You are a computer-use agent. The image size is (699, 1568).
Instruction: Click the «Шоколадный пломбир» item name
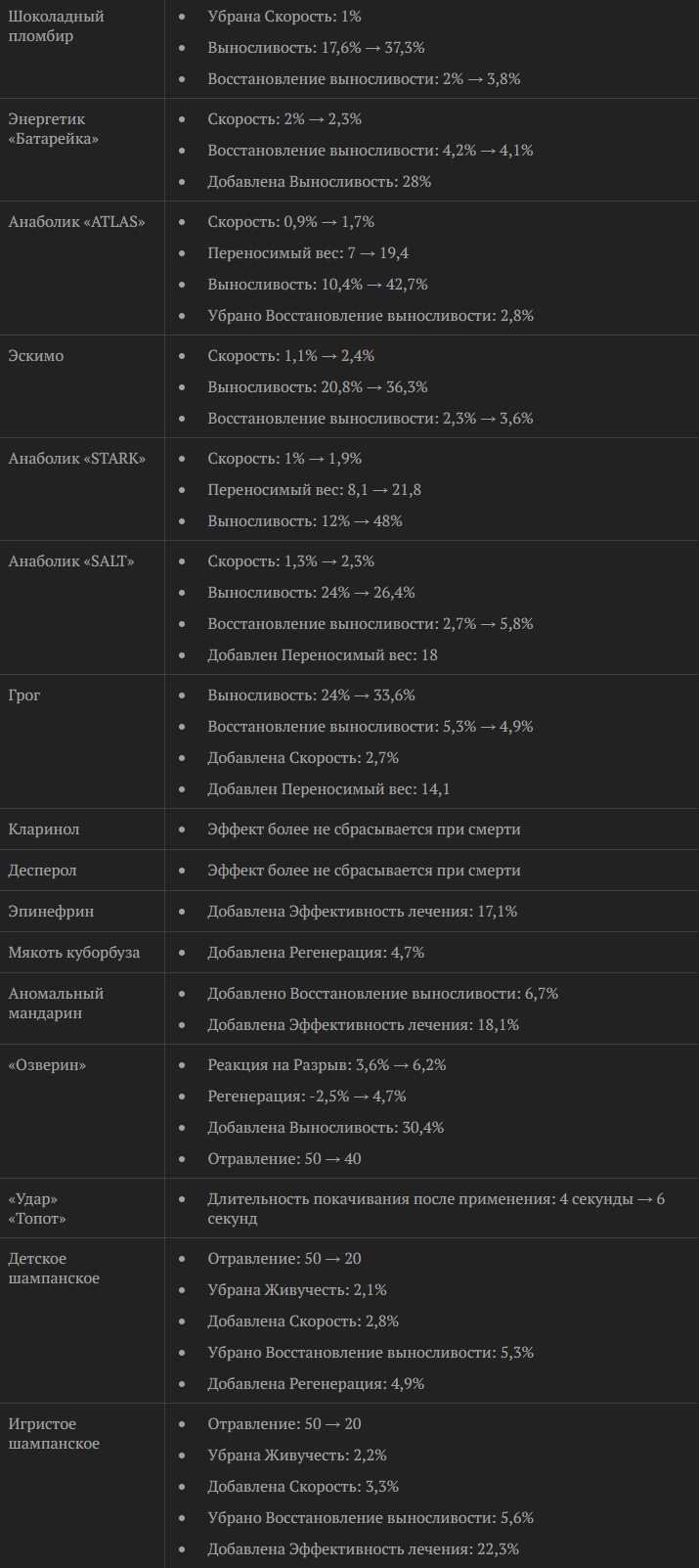56,26
